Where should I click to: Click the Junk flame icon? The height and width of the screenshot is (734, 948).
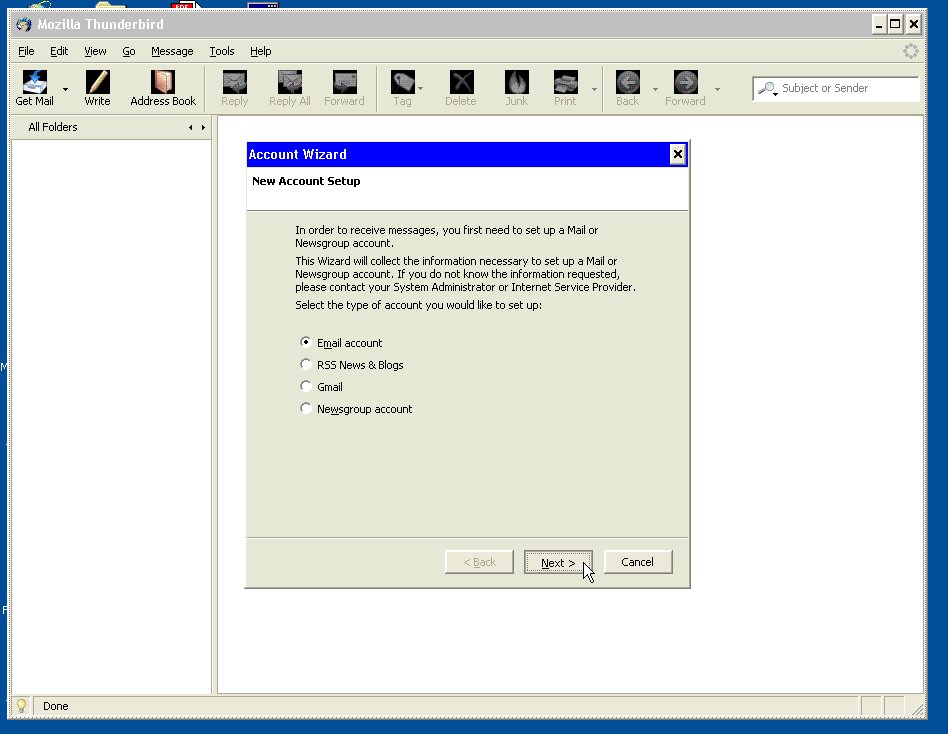[x=516, y=87]
